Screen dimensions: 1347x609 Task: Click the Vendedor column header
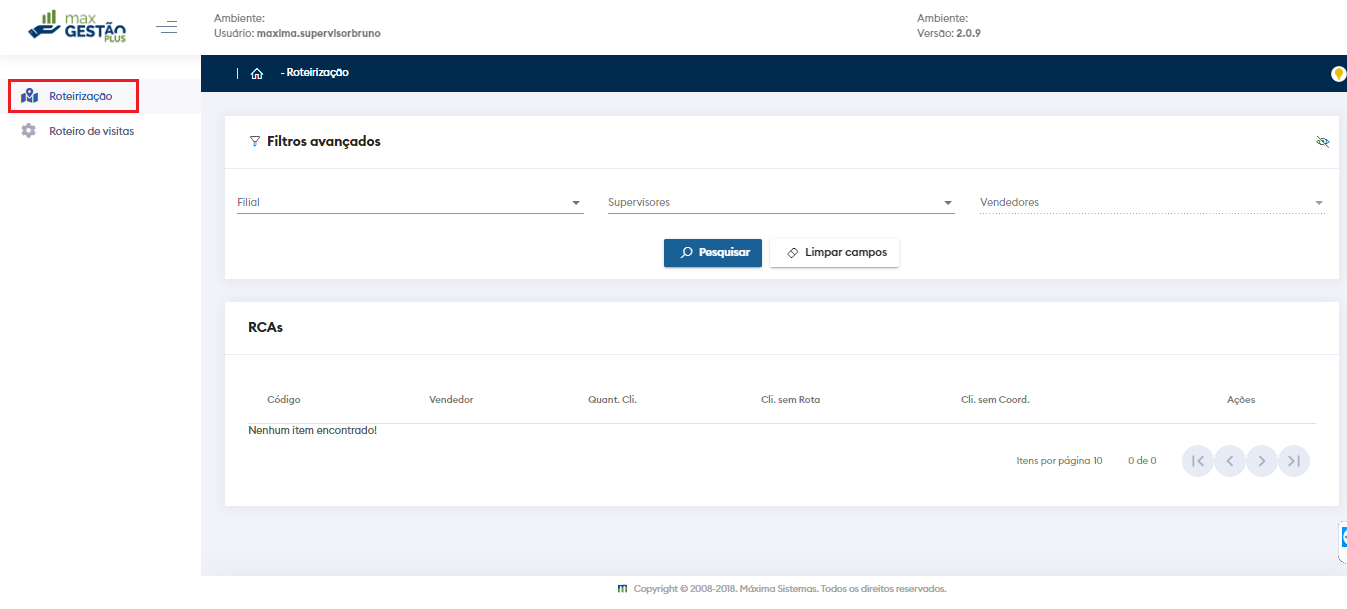[451, 400]
